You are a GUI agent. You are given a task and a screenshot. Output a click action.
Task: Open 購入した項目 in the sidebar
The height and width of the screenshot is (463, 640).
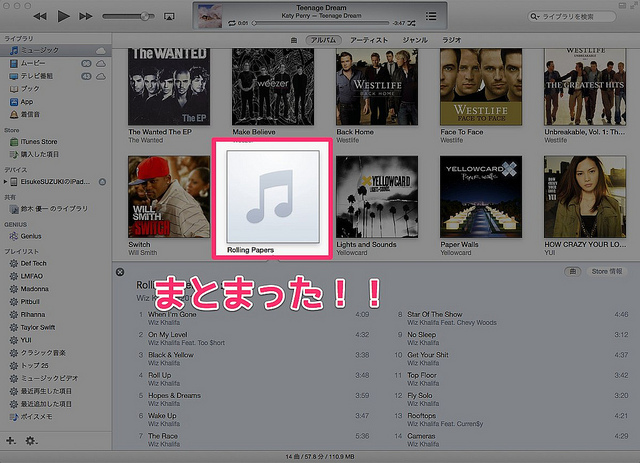pyautogui.click(x=56, y=154)
